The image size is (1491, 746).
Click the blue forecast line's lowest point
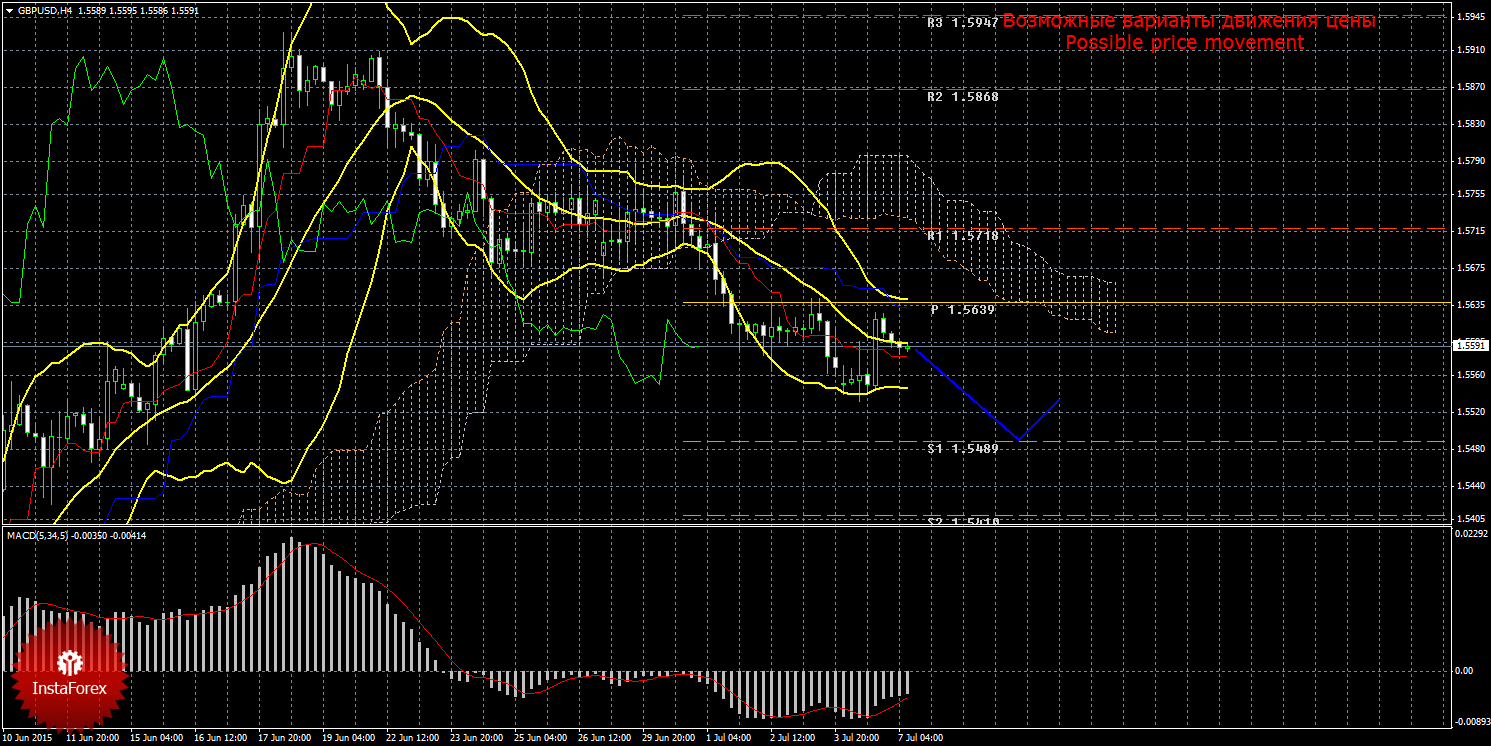(1018, 439)
